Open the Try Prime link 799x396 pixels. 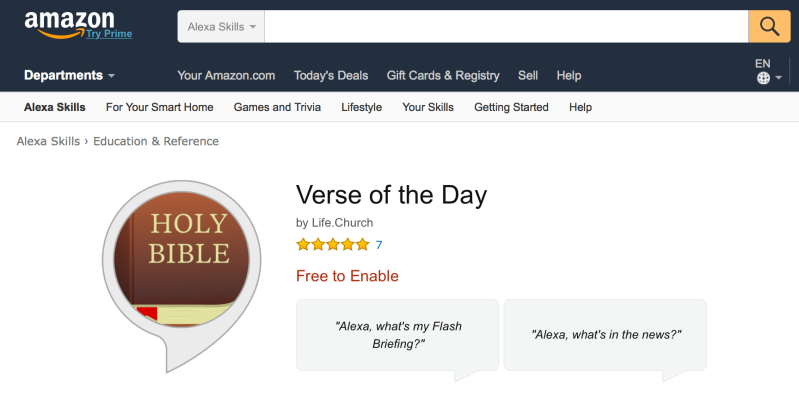coord(109,34)
